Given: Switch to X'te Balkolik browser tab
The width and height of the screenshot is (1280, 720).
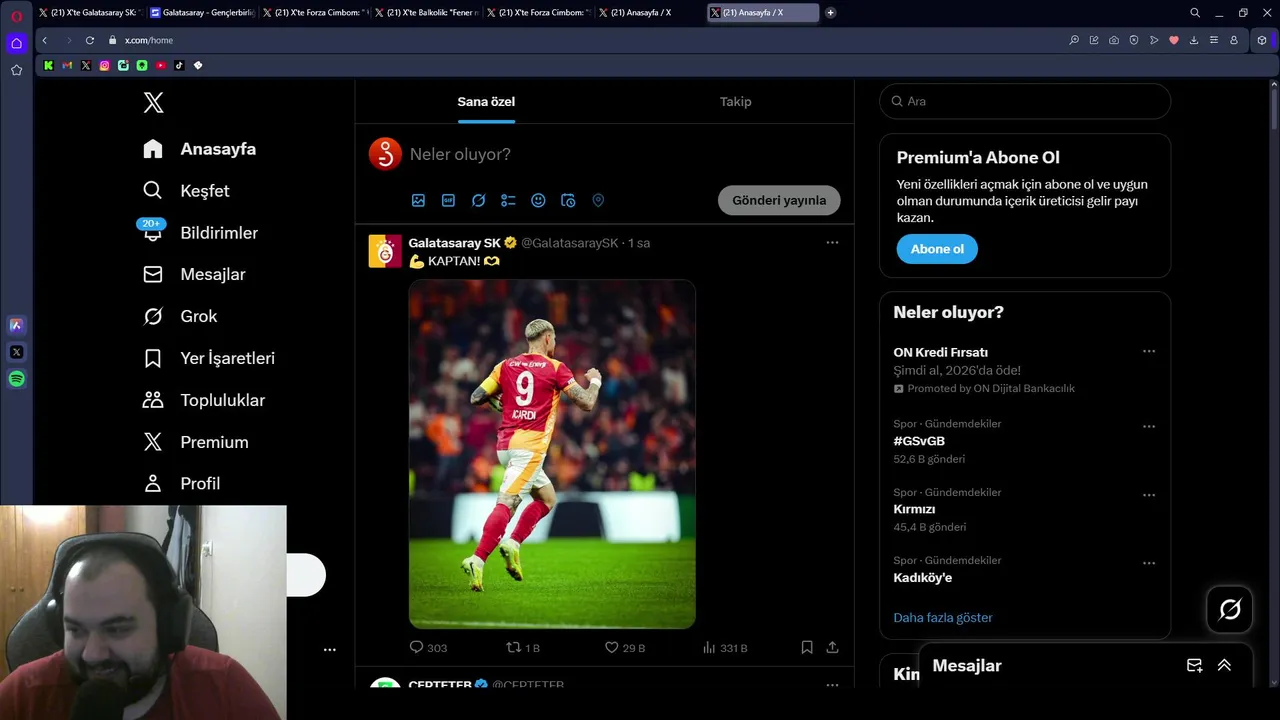Looking at the screenshot, I should [x=427, y=13].
